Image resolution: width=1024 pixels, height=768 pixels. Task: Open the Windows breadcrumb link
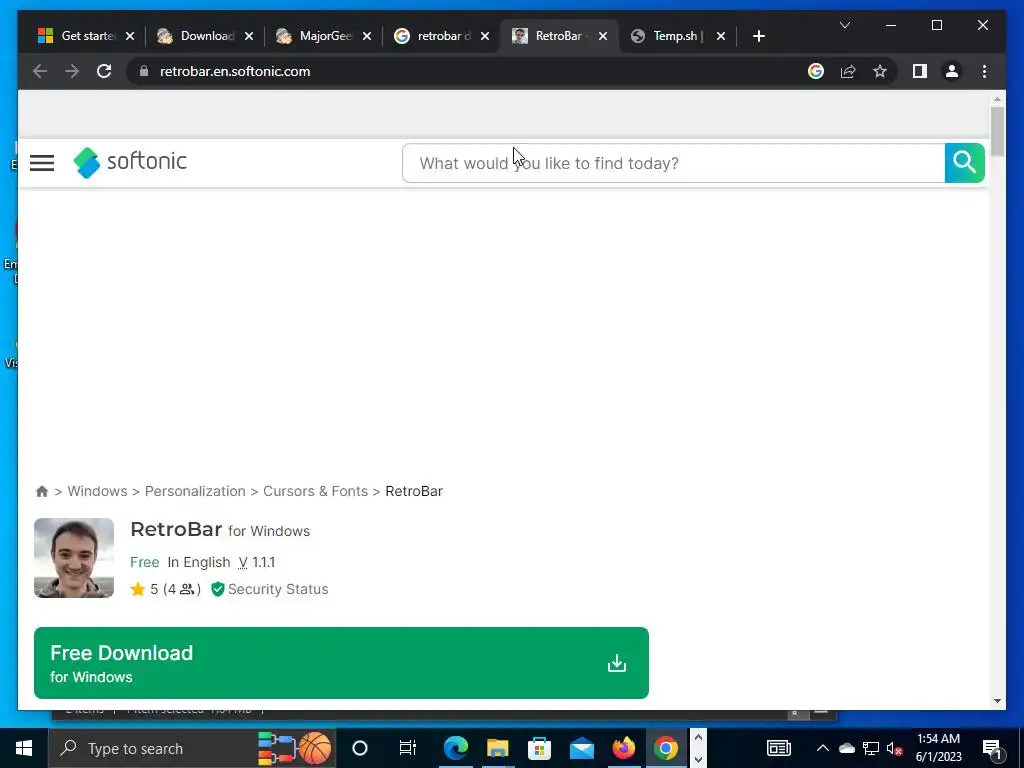coord(97,491)
